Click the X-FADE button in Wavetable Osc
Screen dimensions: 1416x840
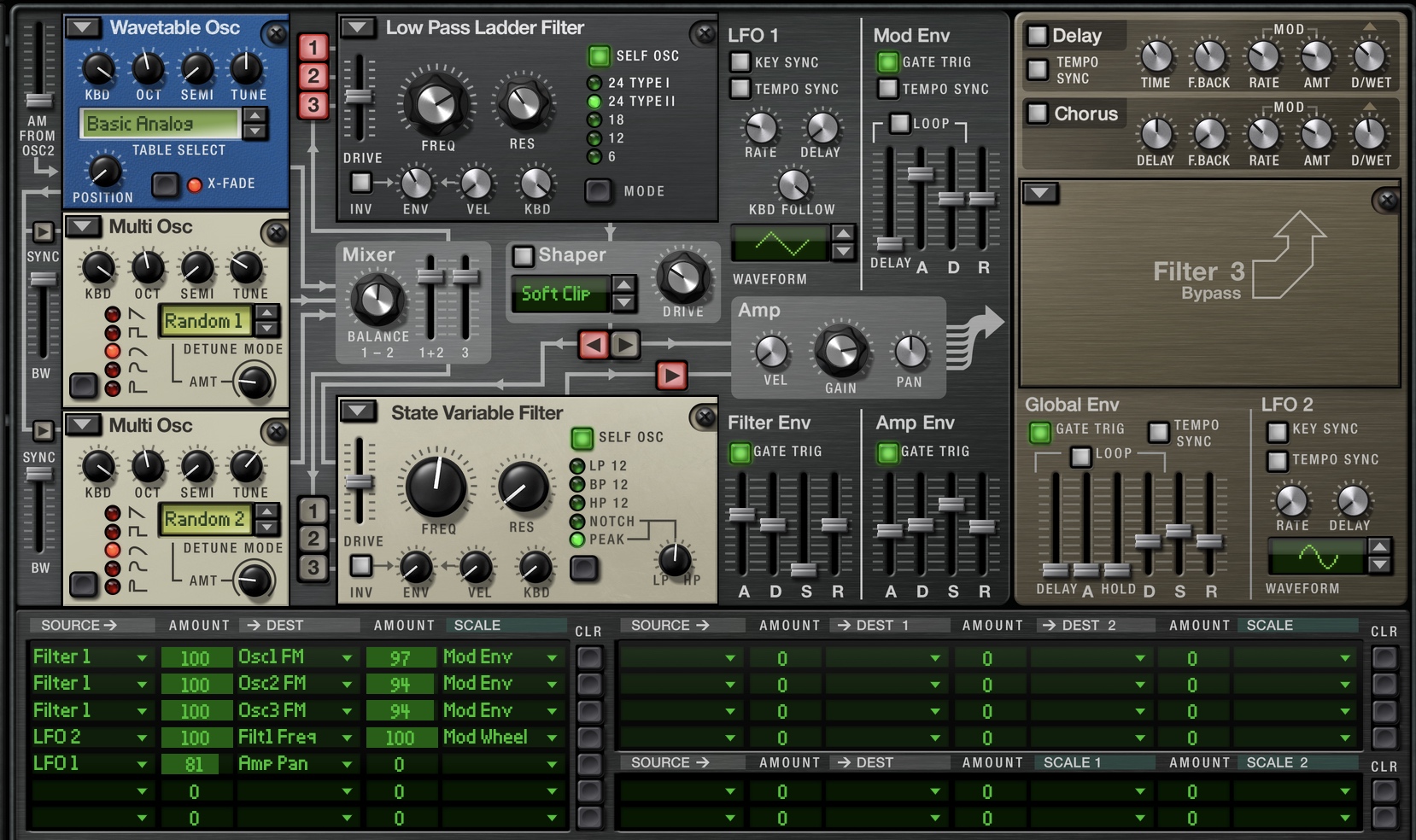[x=165, y=184]
